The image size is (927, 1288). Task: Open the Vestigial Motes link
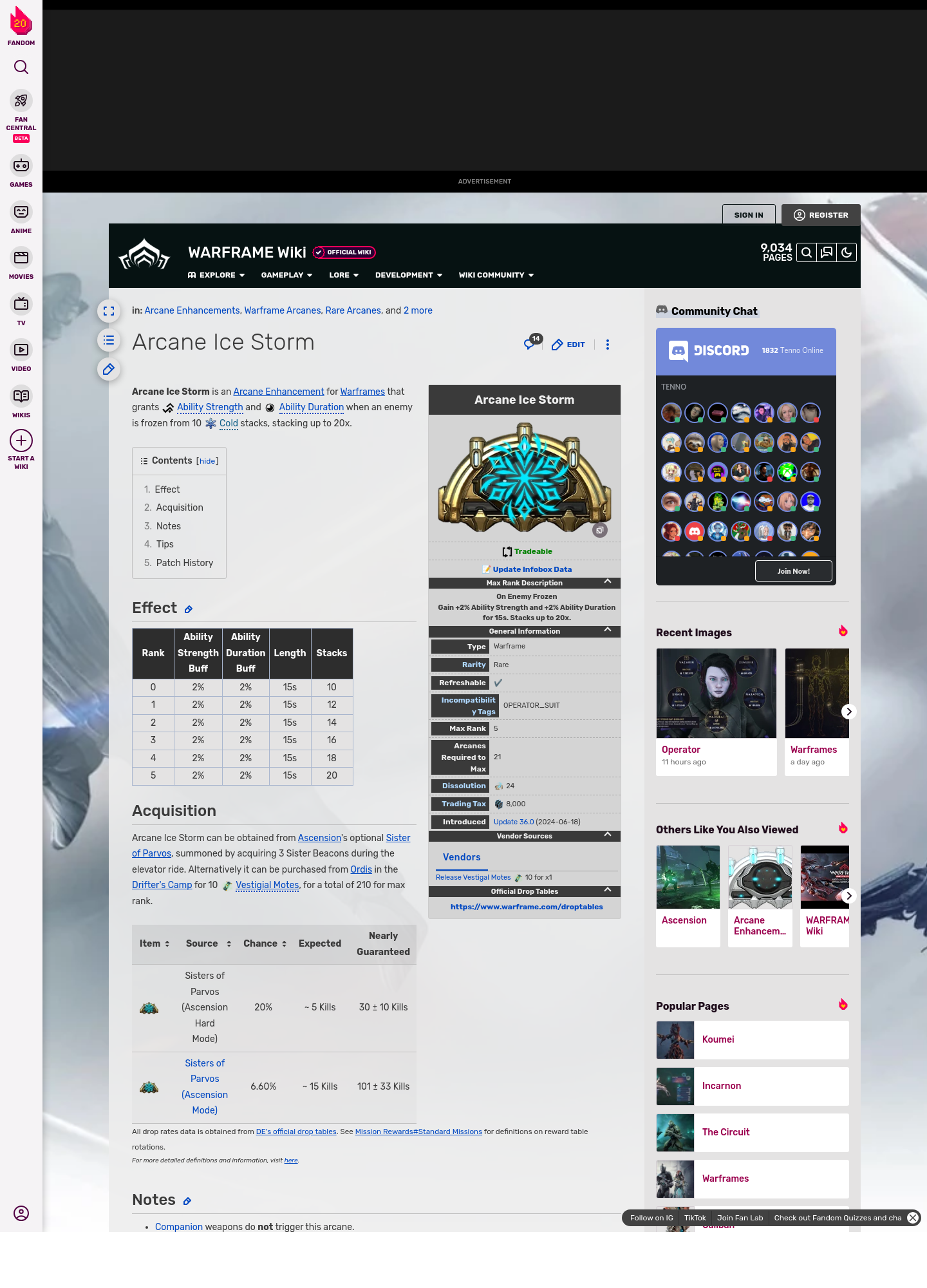tap(267, 885)
